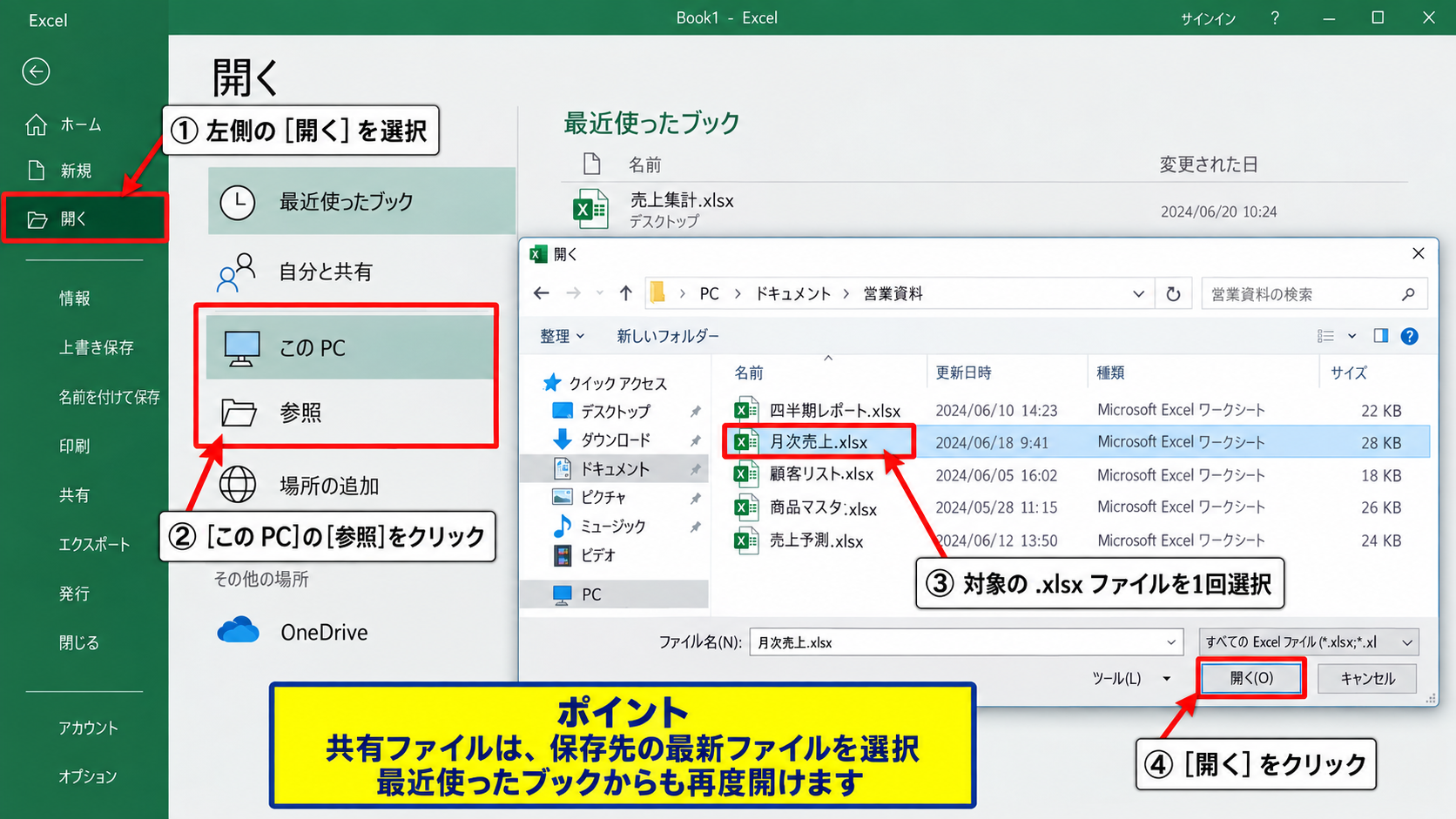Viewport: 1456px width, 819px height.
Task: Select 開く in the left sidebar
Action: 84,218
